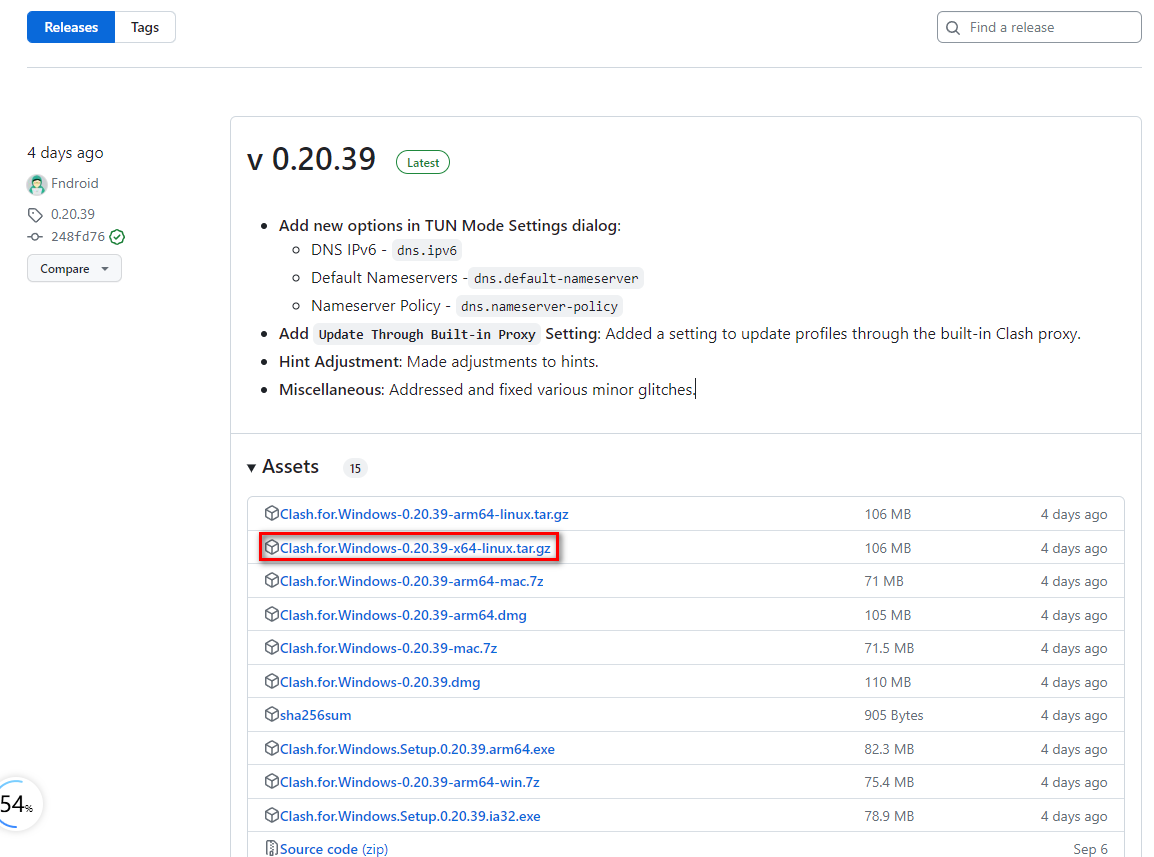Select the 75.4 MB size value
The width and height of the screenshot is (1154, 857).
pyautogui.click(x=889, y=783)
